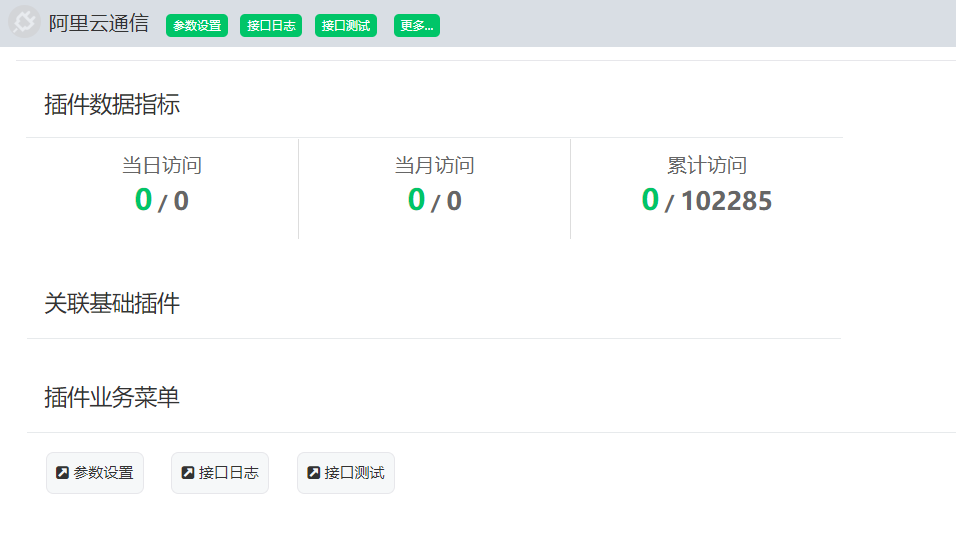Image resolution: width=956 pixels, height=533 pixels.
Task: Click the 当月访问 label
Action: [x=434, y=165]
